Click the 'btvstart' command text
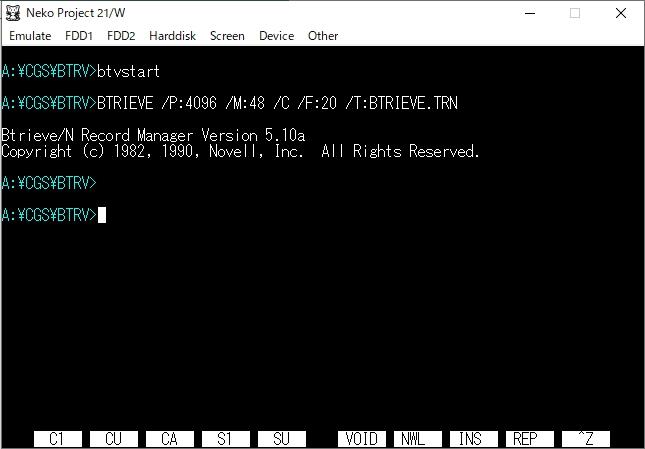The width and height of the screenshot is (645, 449). click(128, 72)
